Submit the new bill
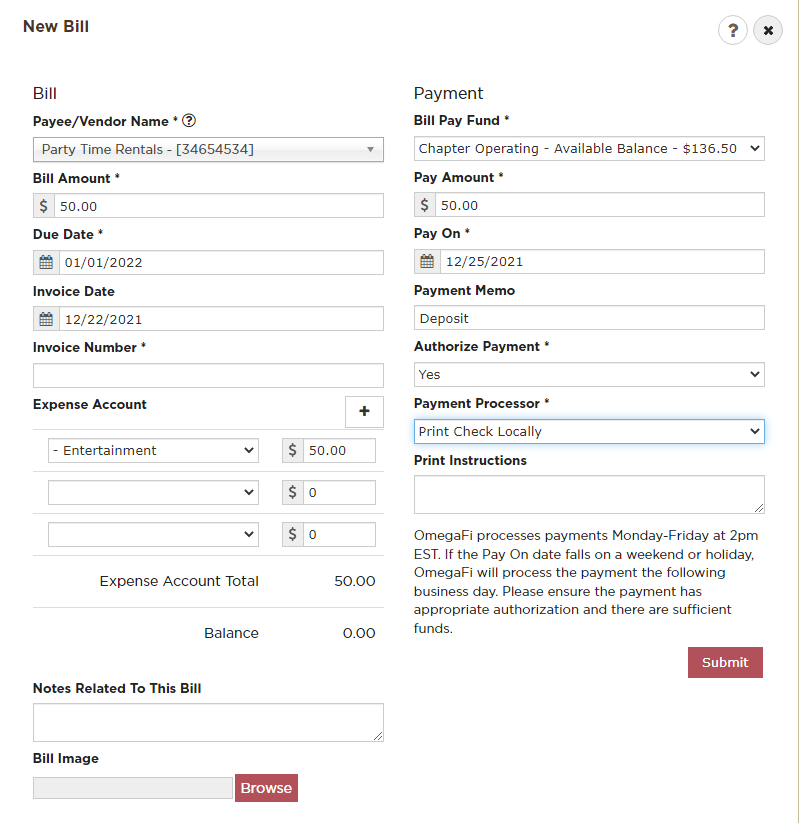Image resolution: width=799 pixels, height=823 pixels. [x=725, y=662]
